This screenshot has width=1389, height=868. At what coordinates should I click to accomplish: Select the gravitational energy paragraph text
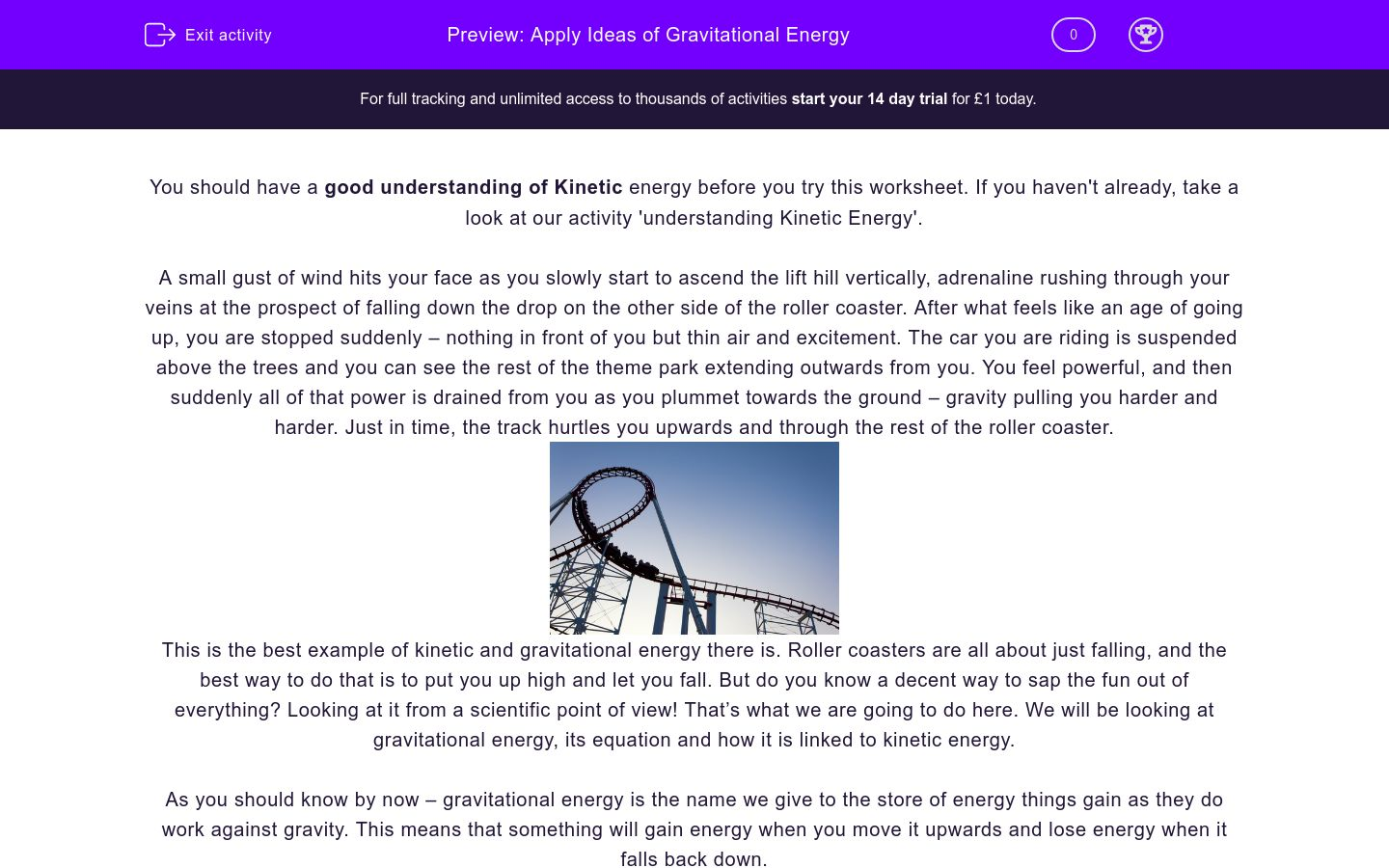tap(694, 829)
